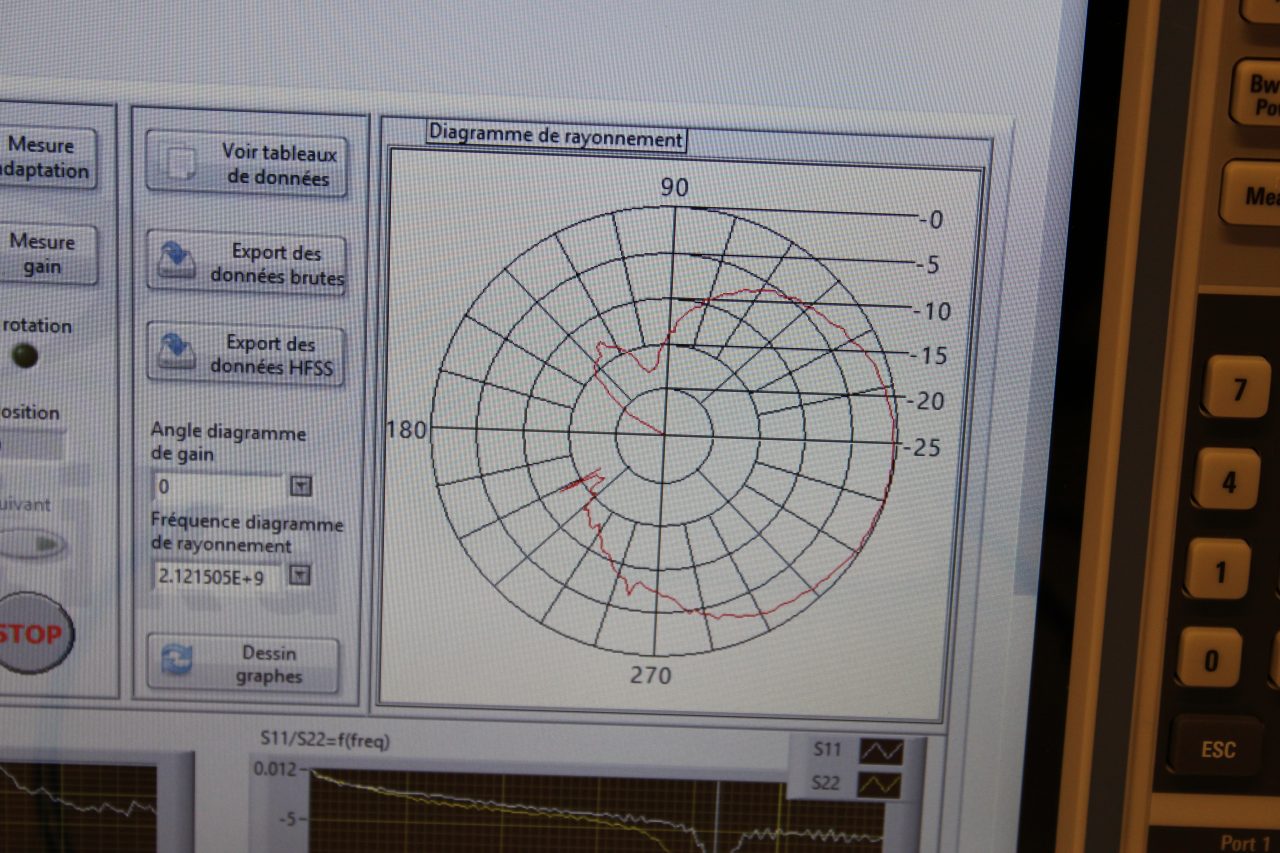Click the center of the polar radiation plot
Viewport: 1280px width, 853px height.
664,434
